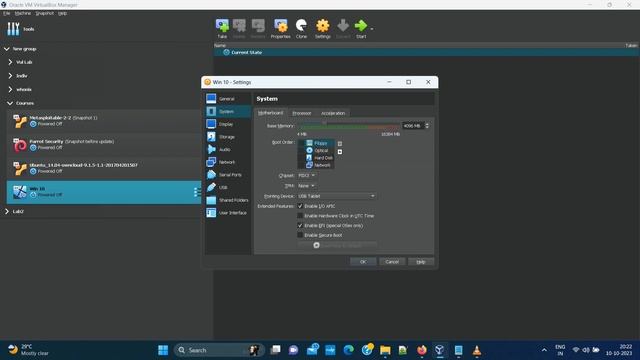Click the Take snapshot toolbar icon

pyautogui.click(x=222, y=29)
